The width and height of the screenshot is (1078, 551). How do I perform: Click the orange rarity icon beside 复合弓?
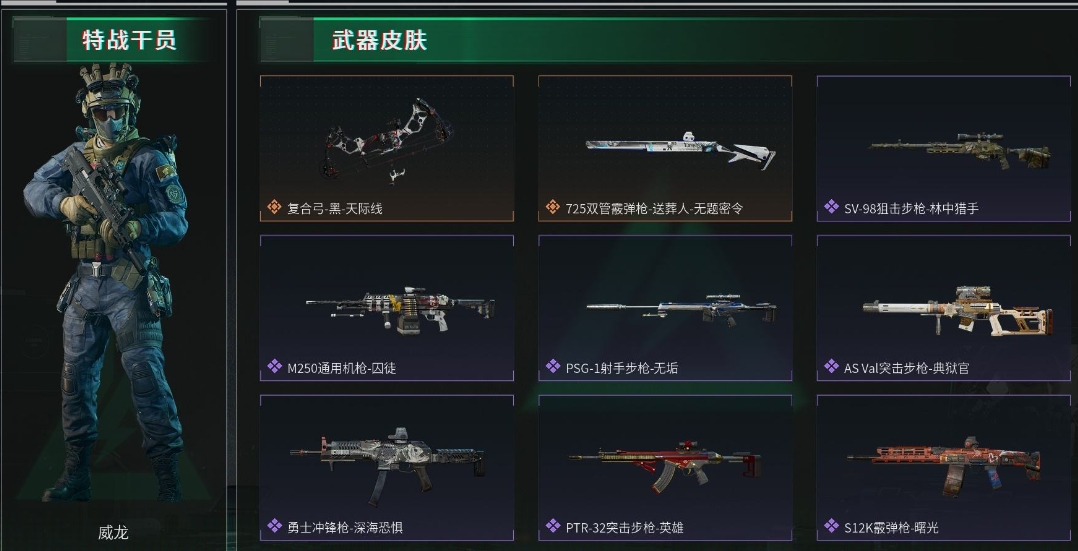pos(274,206)
